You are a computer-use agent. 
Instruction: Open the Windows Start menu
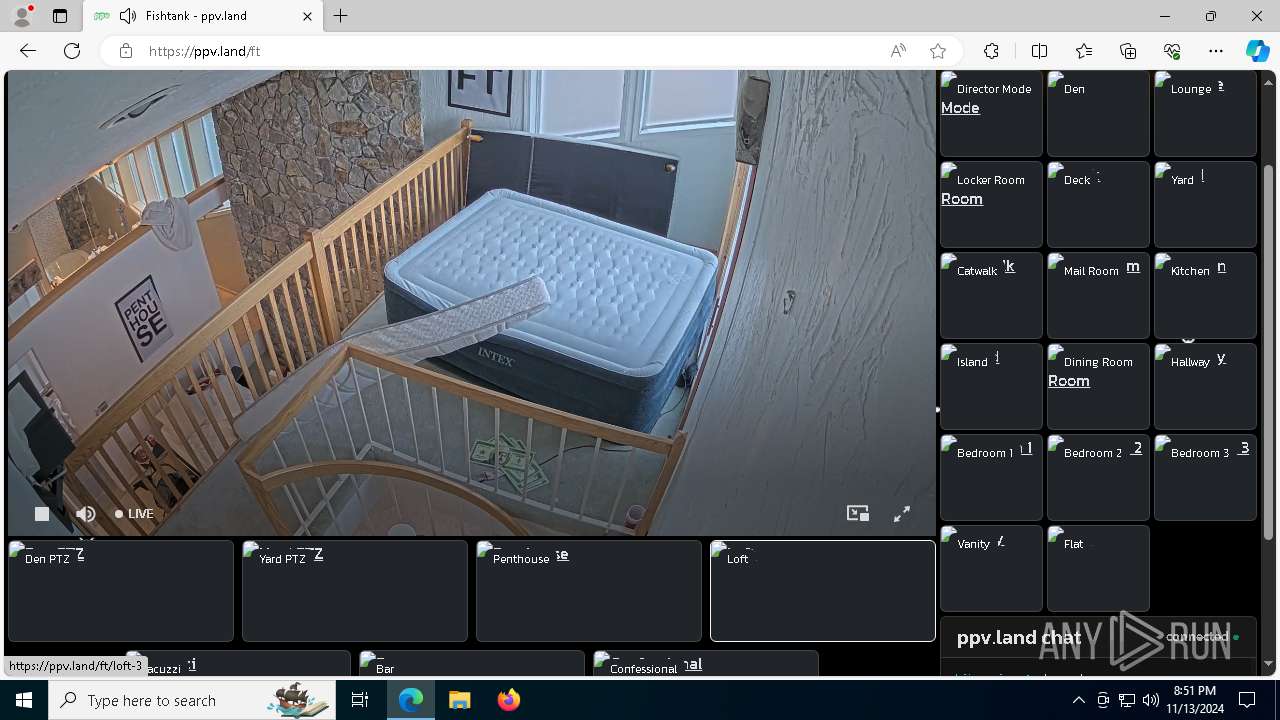click(24, 700)
